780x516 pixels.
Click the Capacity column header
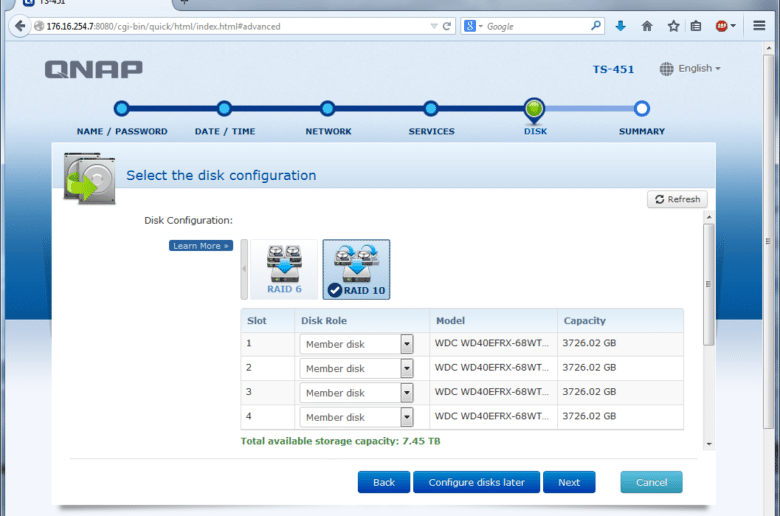pos(620,320)
